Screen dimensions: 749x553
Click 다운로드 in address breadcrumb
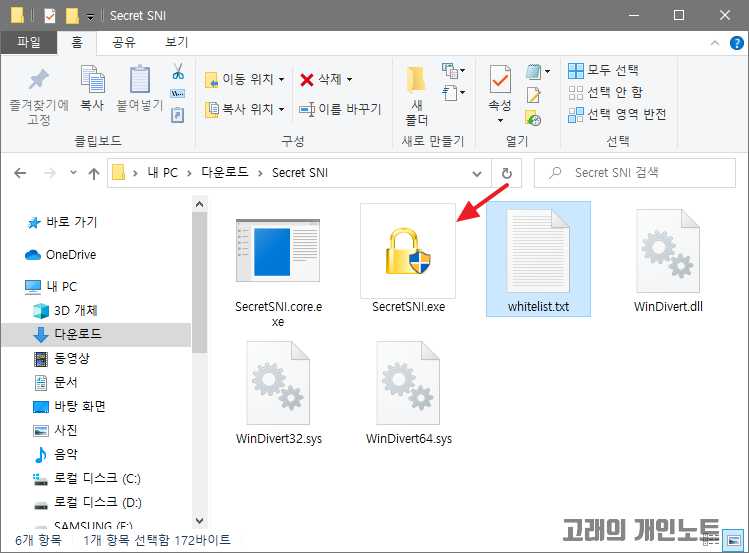pyautogui.click(x=225, y=172)
